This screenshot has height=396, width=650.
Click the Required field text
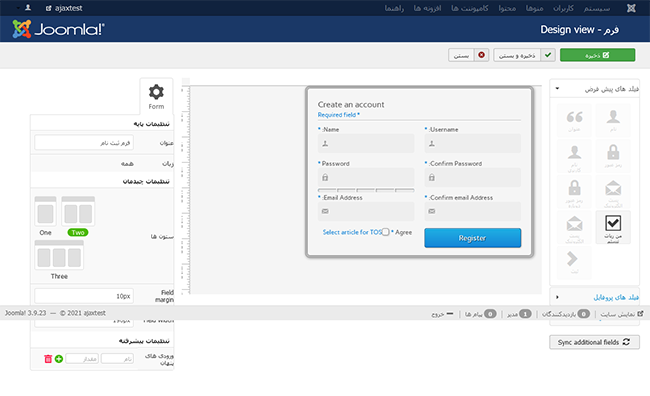tap(338, 115)
